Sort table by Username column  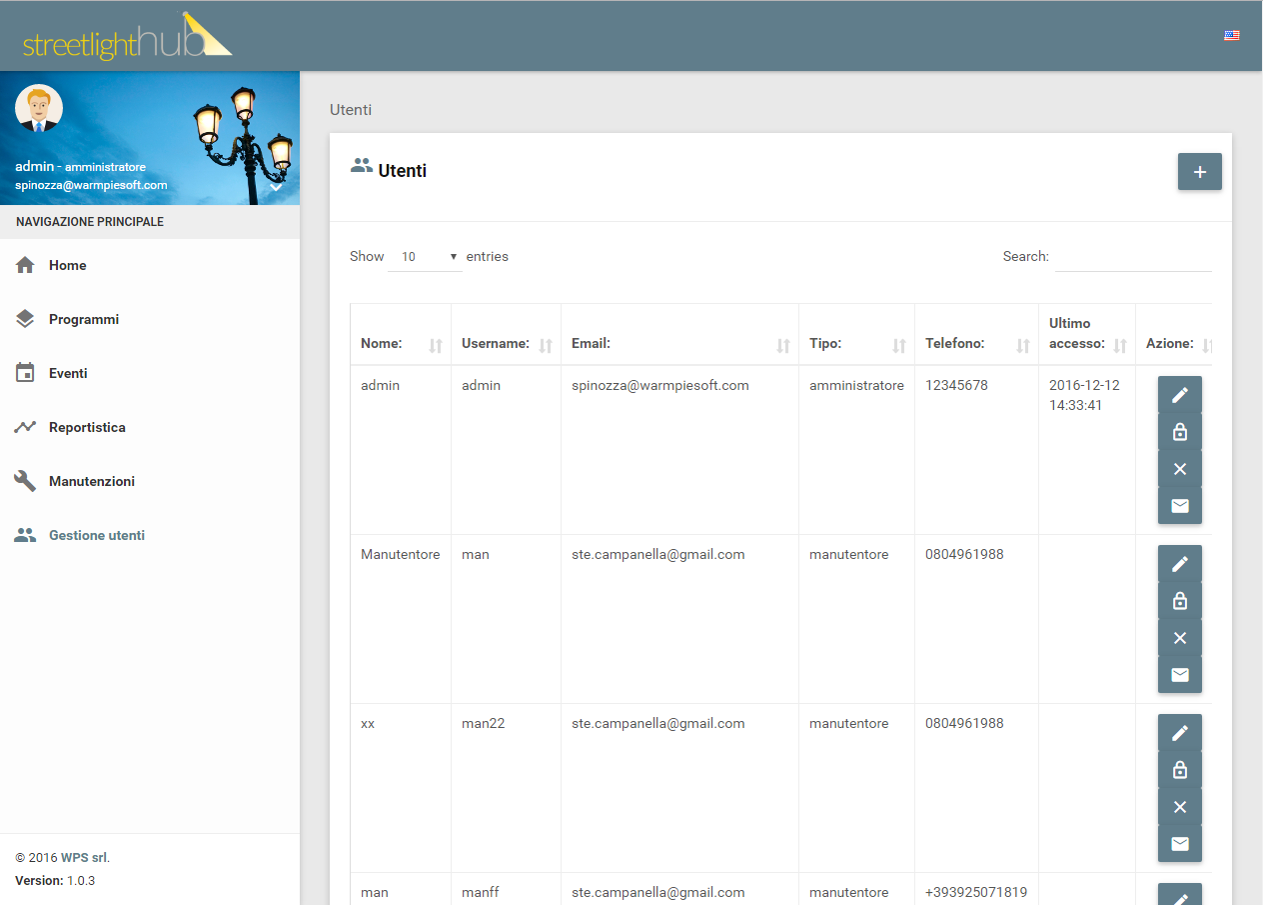pos(506,334)
